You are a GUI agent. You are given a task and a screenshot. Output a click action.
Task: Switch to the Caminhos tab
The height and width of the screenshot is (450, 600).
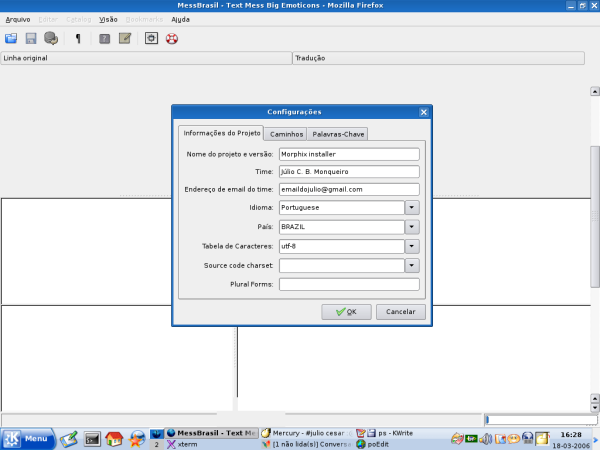pos(286,134)
